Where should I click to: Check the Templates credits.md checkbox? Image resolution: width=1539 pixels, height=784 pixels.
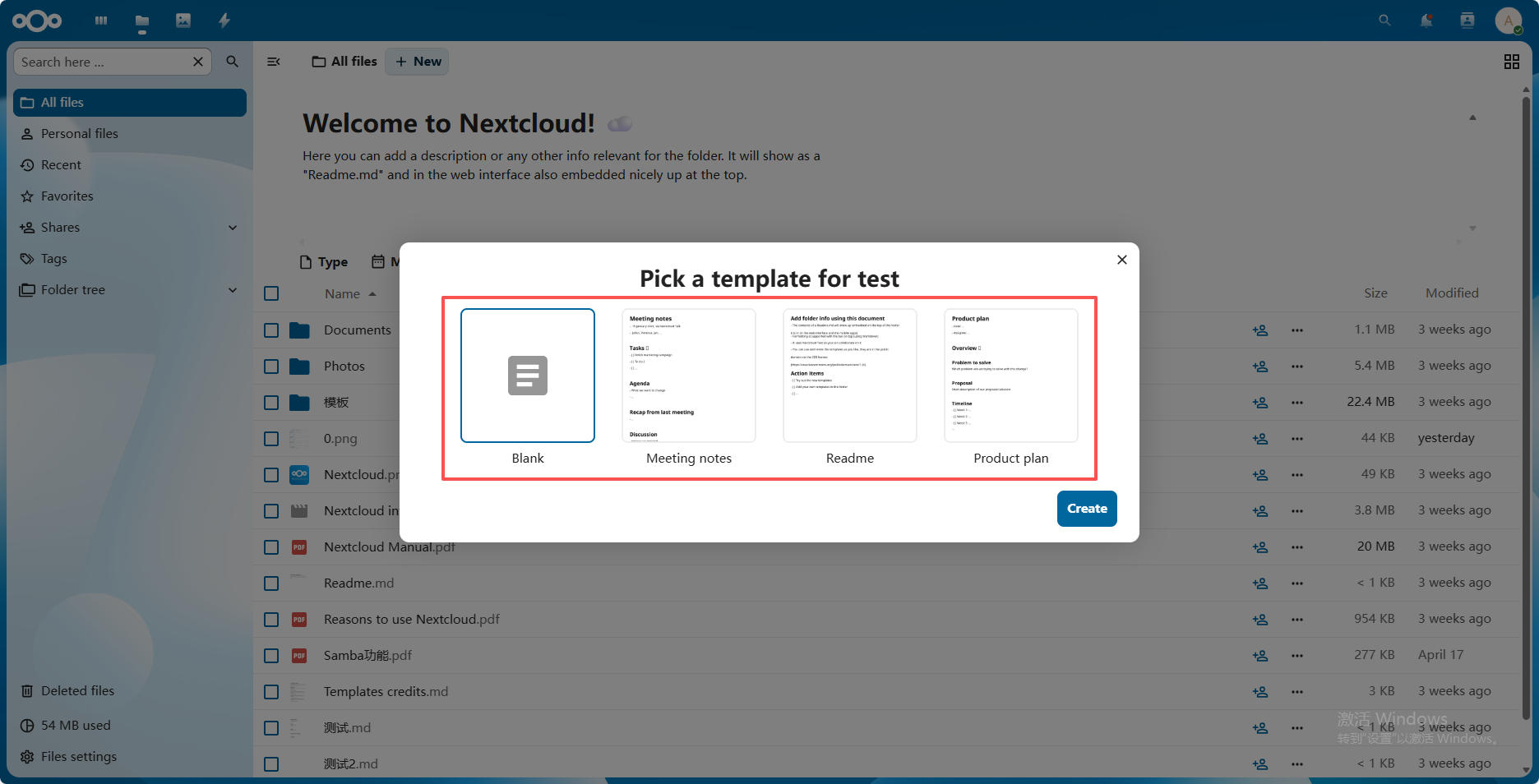click(x=271, y=692)
